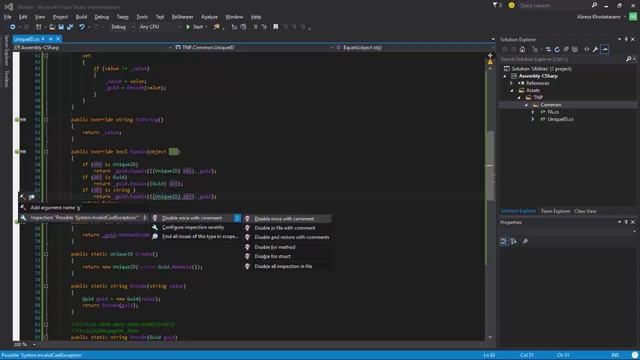The width and height of the screenshot is (640, 360).
Task: Click the bookmark icon in the toolbar
Action: coord(276,27)
